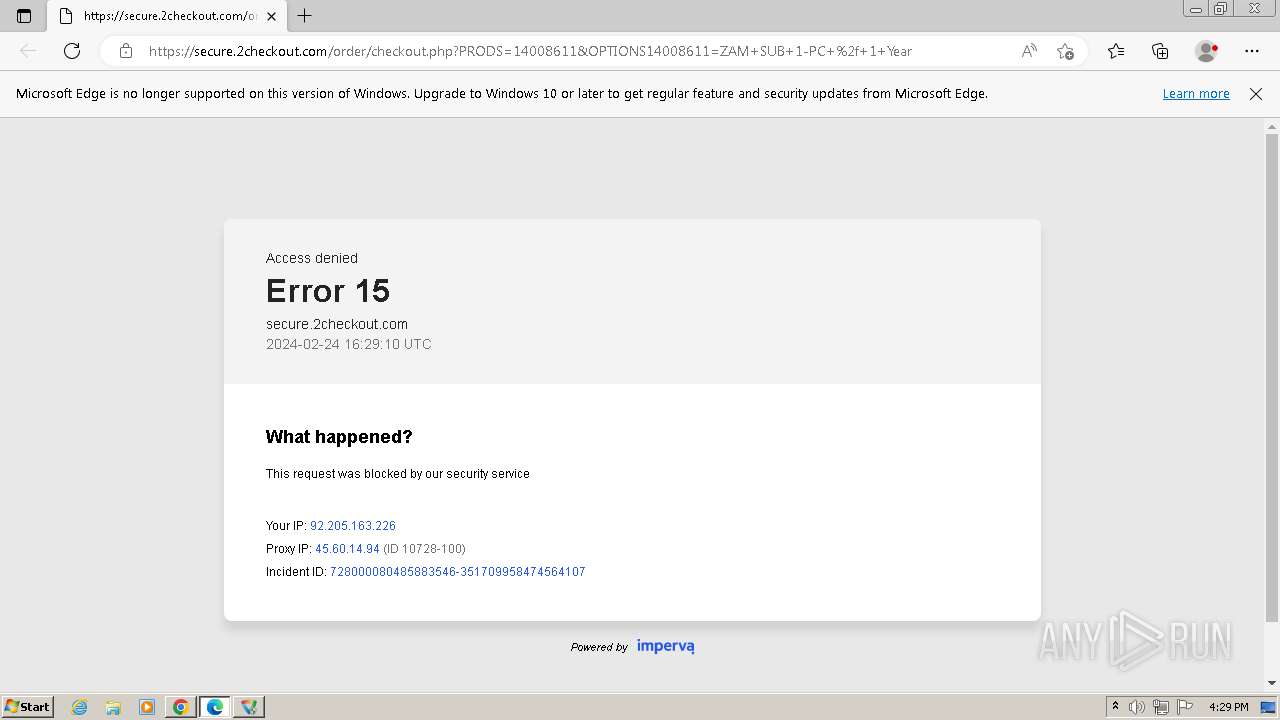Close the secure.2checkout.com tab
1280x720 pixels.
(271, 16)
